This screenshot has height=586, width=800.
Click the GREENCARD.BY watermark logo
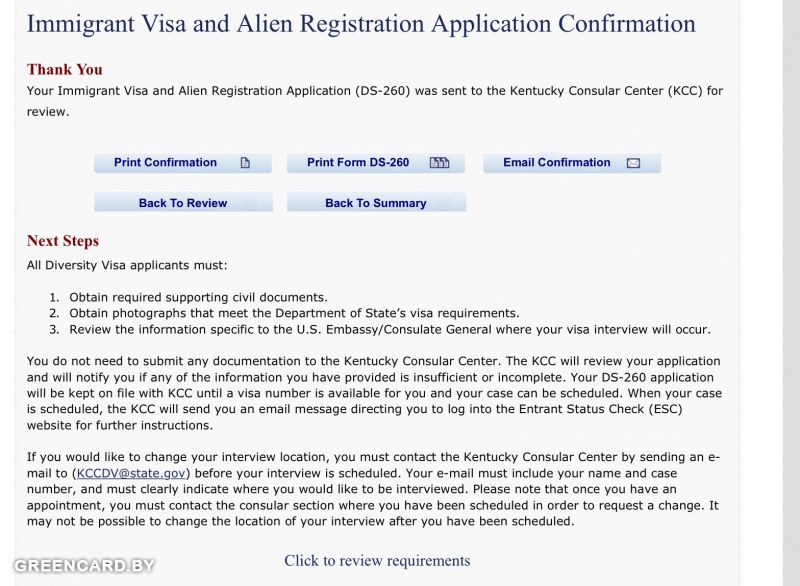(x=85, y=565)
